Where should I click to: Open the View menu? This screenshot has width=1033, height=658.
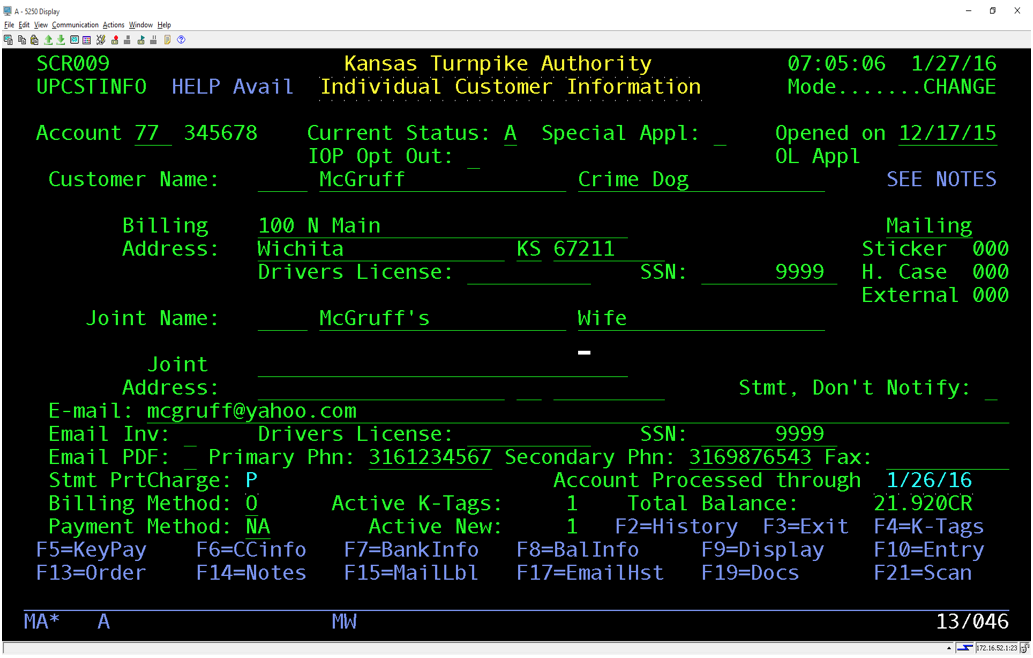point(41,25)
